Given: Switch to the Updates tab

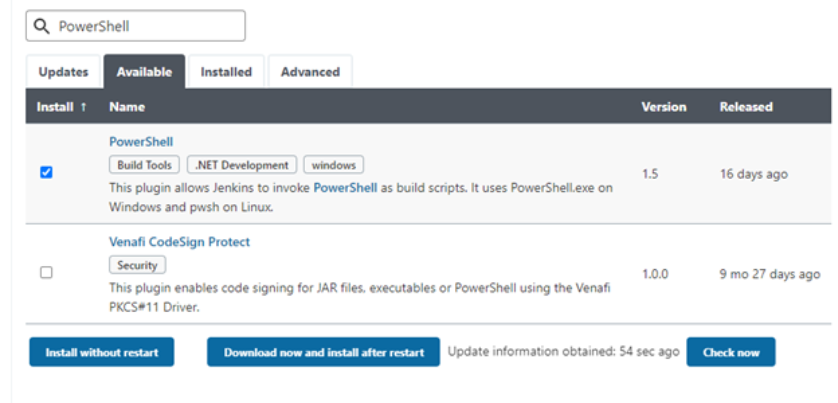Looking at the screenshot, I should [63, 72].
